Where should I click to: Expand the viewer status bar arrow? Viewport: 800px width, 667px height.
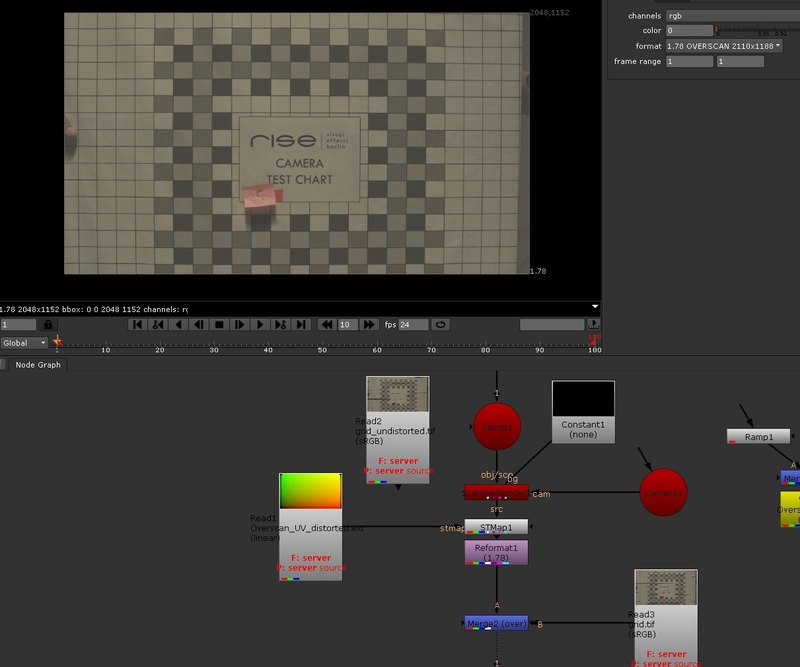595,307
